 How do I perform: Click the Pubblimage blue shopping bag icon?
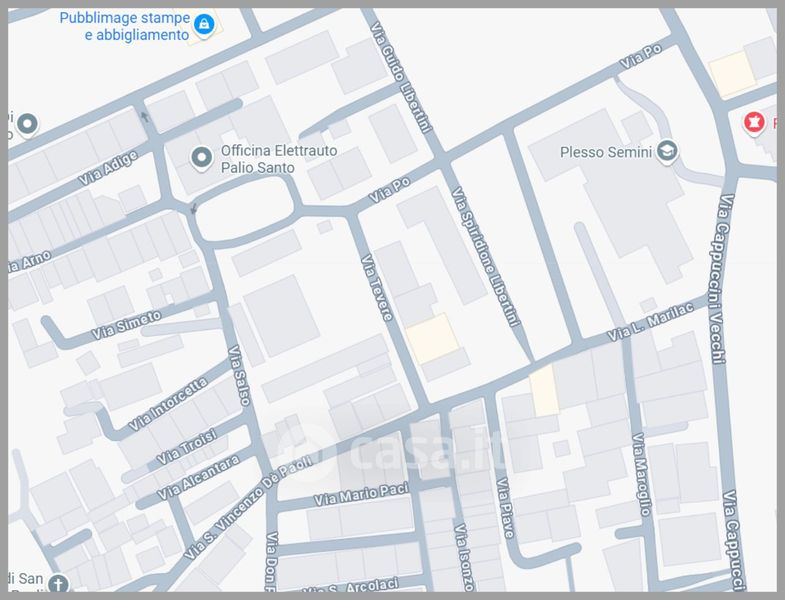click(x=204, y=23)
